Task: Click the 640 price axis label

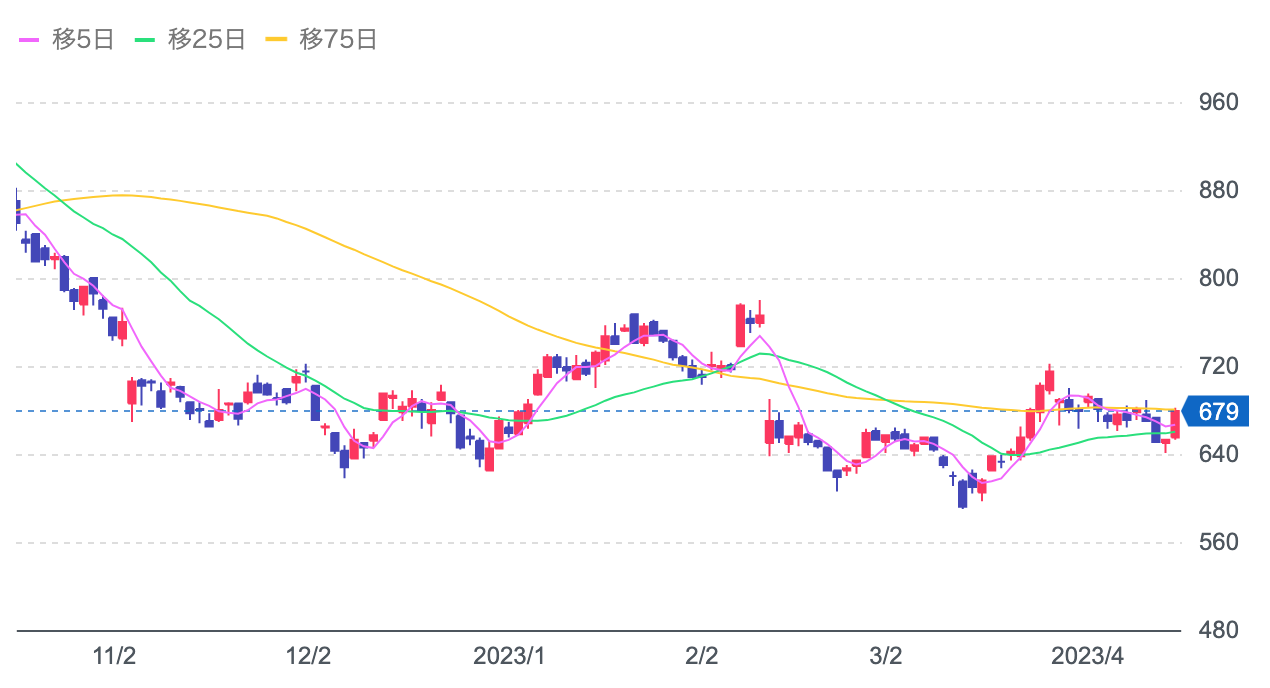Action: (x=1218, y=455)
